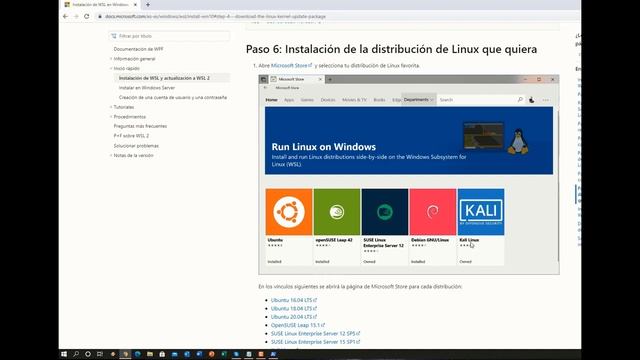
Task: Click the 'Departments' dropdown in the Store screenshot
Action: [x=419, y=100]
